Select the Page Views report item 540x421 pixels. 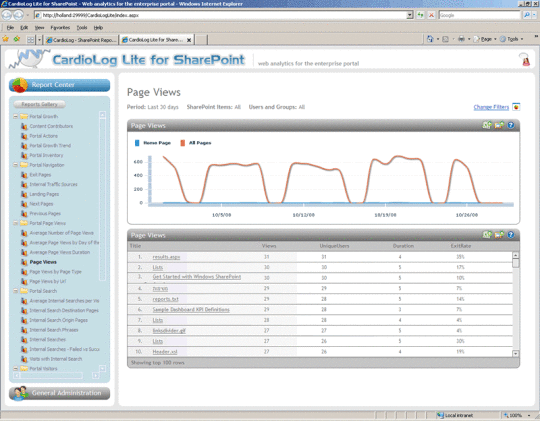[43, 262]
